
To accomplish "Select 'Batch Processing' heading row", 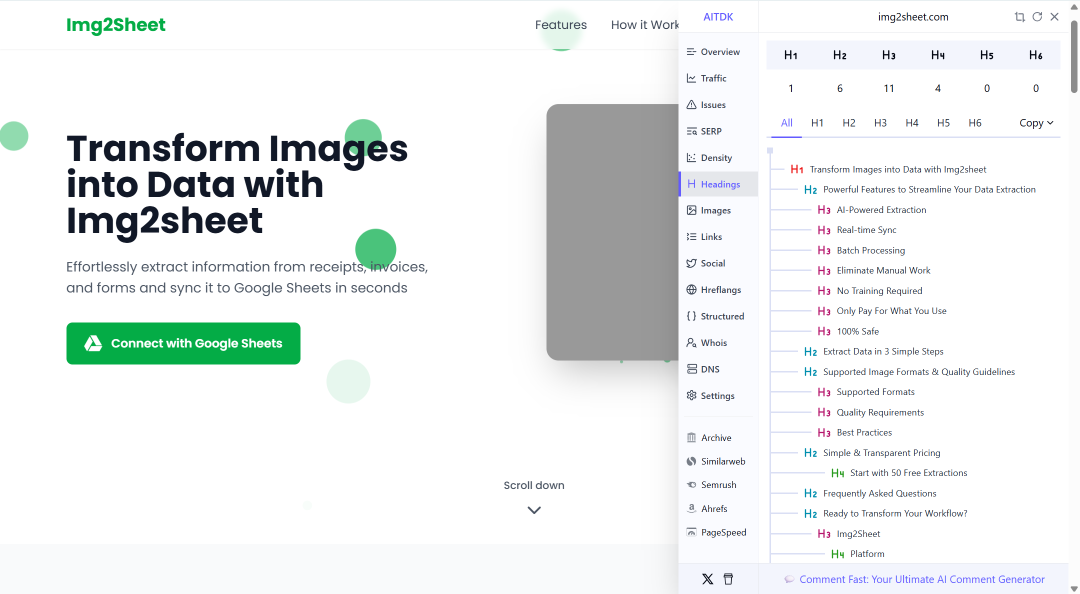I will 861,250.
